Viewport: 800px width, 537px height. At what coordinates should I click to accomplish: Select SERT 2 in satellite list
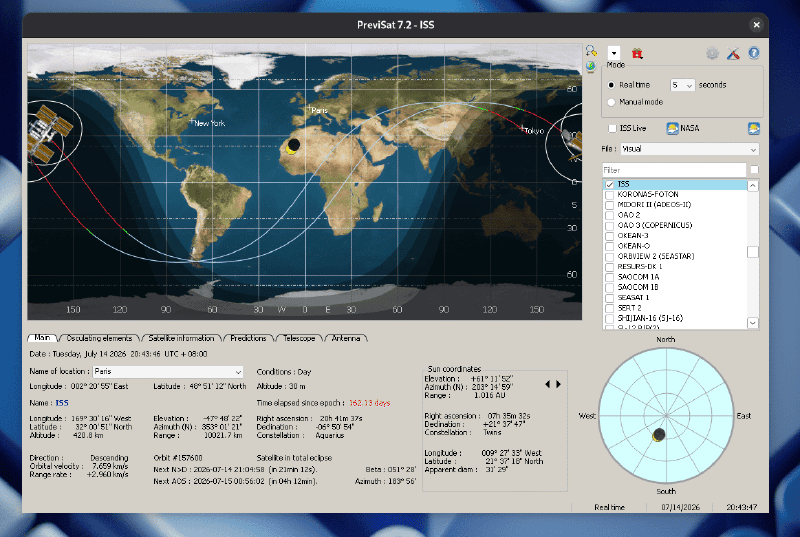click(629, 308)
